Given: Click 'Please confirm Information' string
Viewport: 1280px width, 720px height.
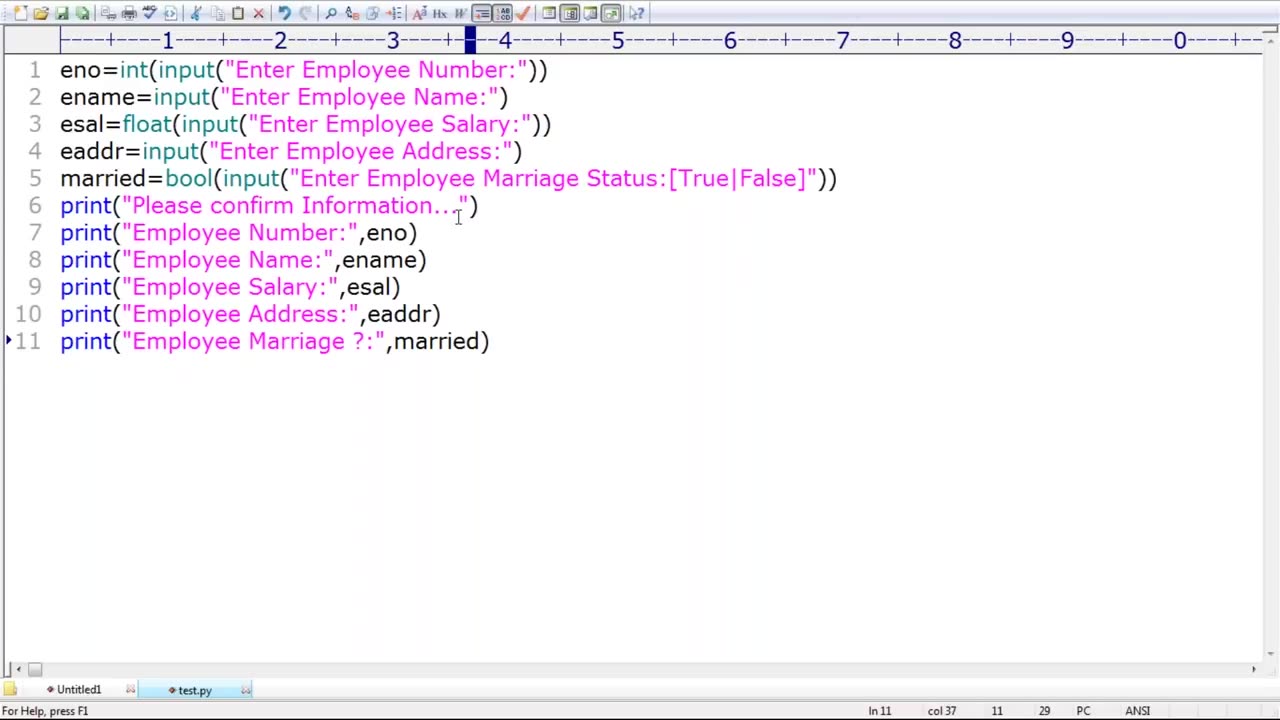Looking at the screenshot, I should tap(295, 205).
